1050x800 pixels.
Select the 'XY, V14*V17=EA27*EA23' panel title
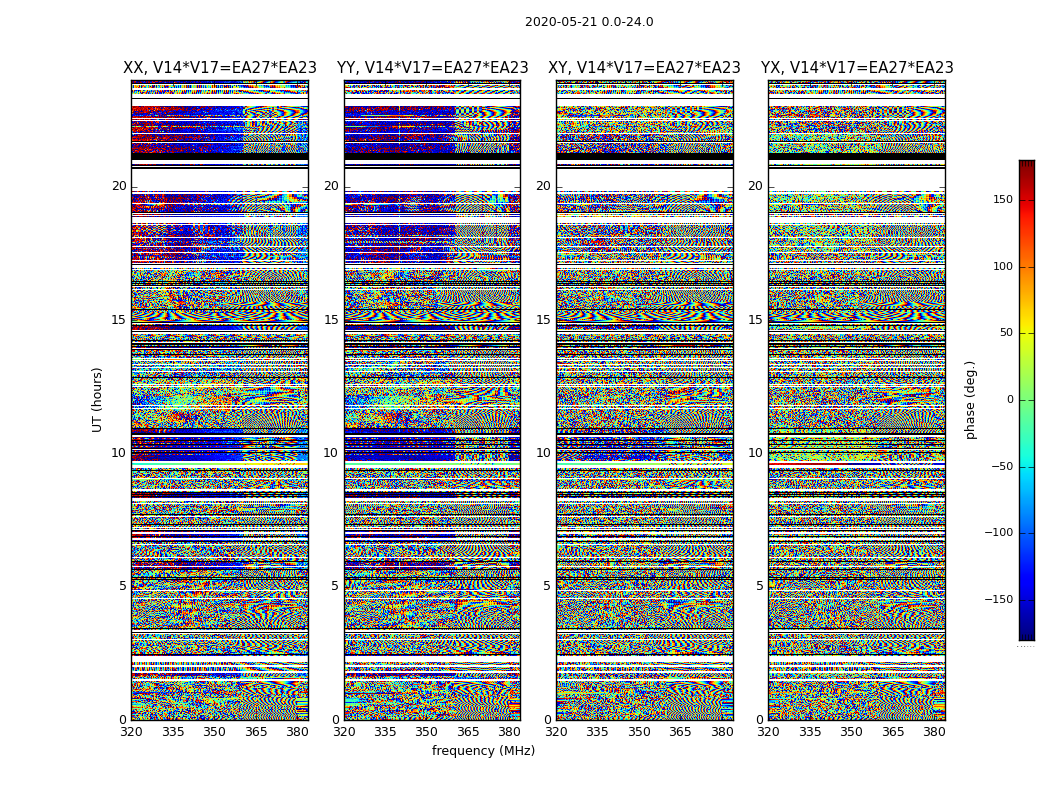click(644, 68)
